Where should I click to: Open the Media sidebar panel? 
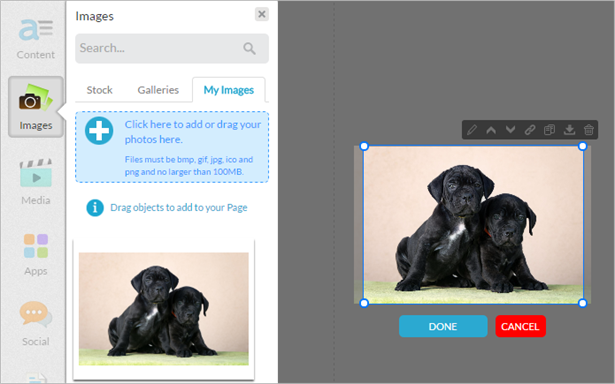click(x=36, y=182)
